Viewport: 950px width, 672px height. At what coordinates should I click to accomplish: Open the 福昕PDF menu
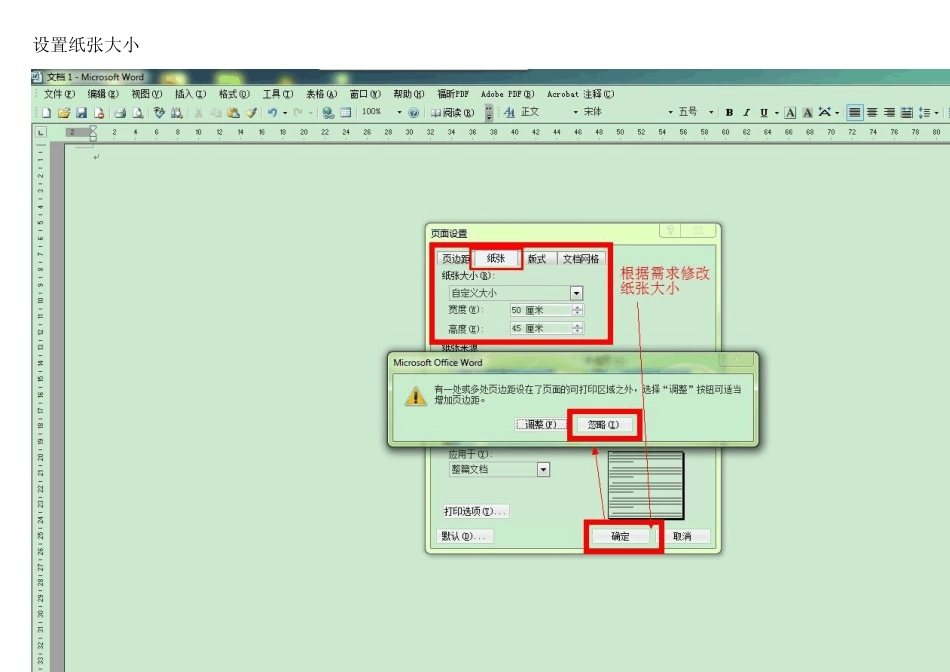453,94
